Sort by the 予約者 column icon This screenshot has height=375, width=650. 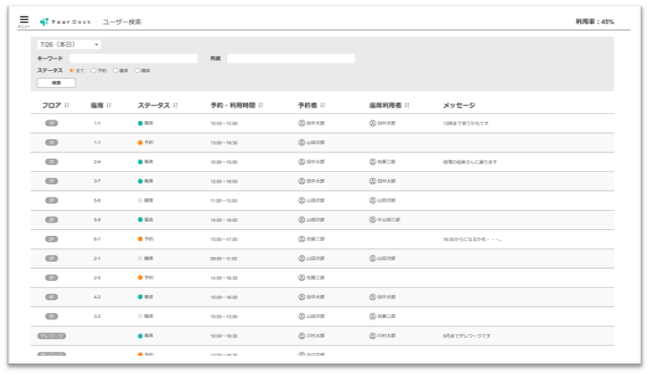pos(323,105)
